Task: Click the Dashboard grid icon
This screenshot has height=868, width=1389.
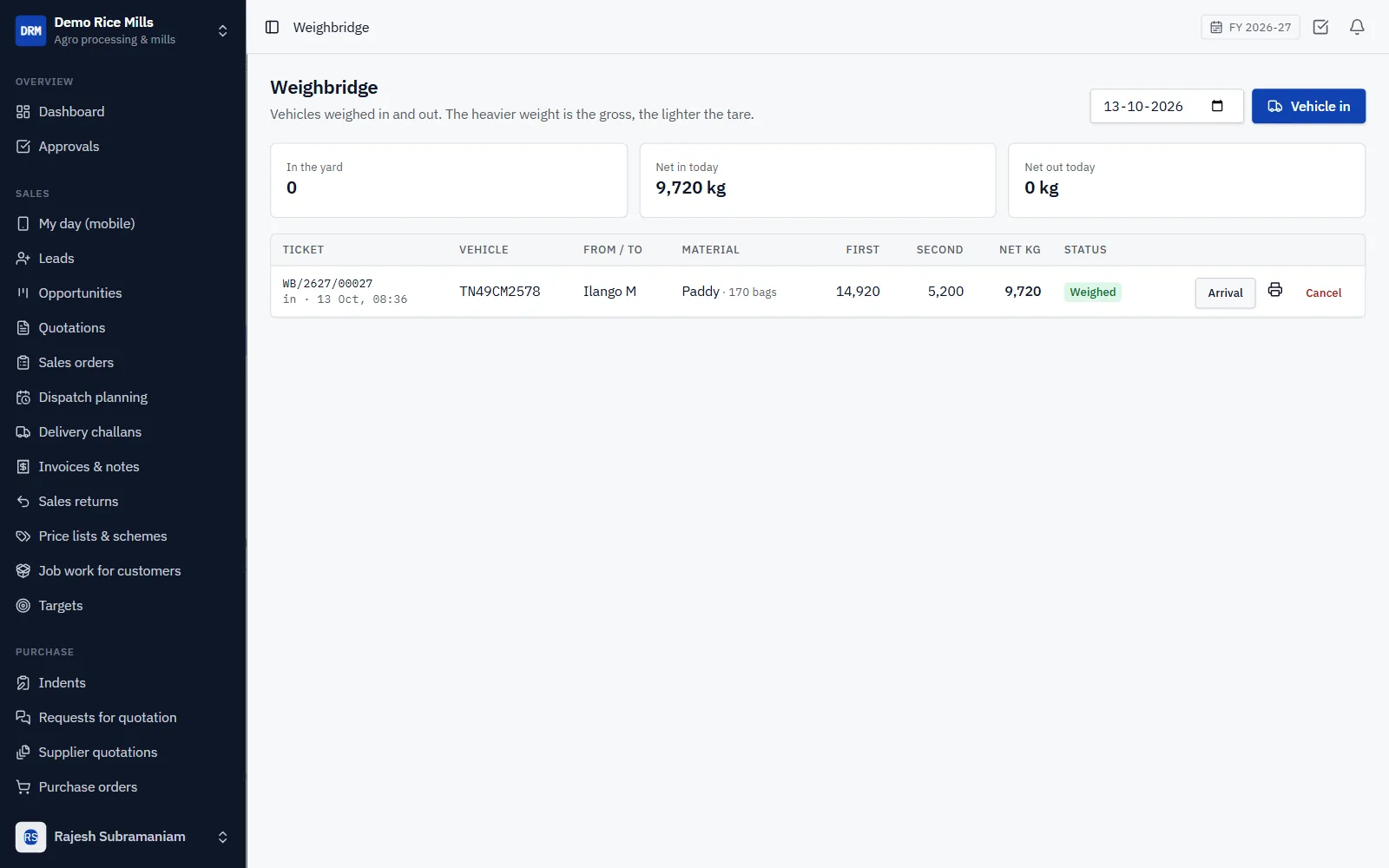Action: (x=23, y=112)
